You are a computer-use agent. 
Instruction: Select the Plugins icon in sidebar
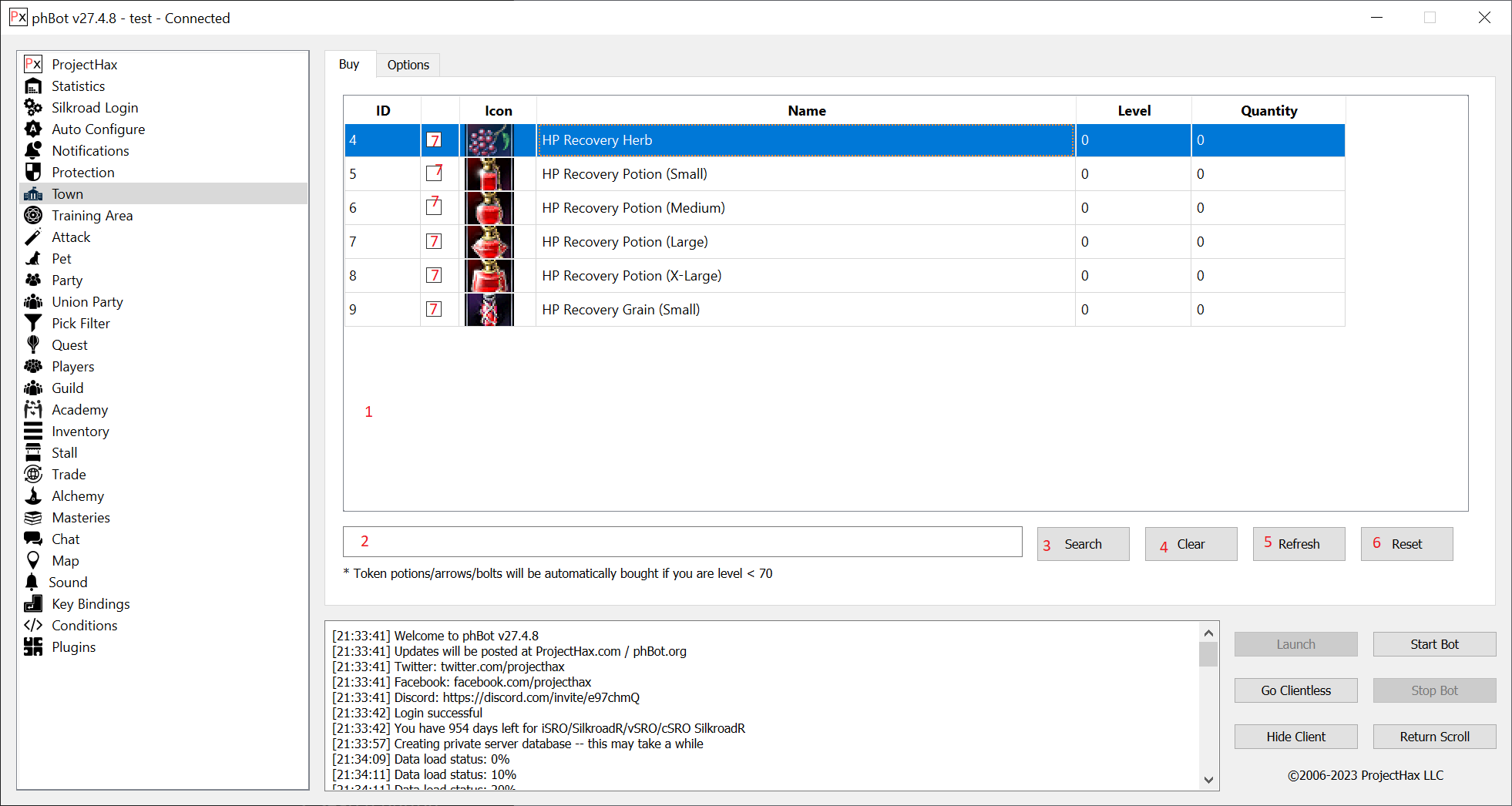coord(33,647)
